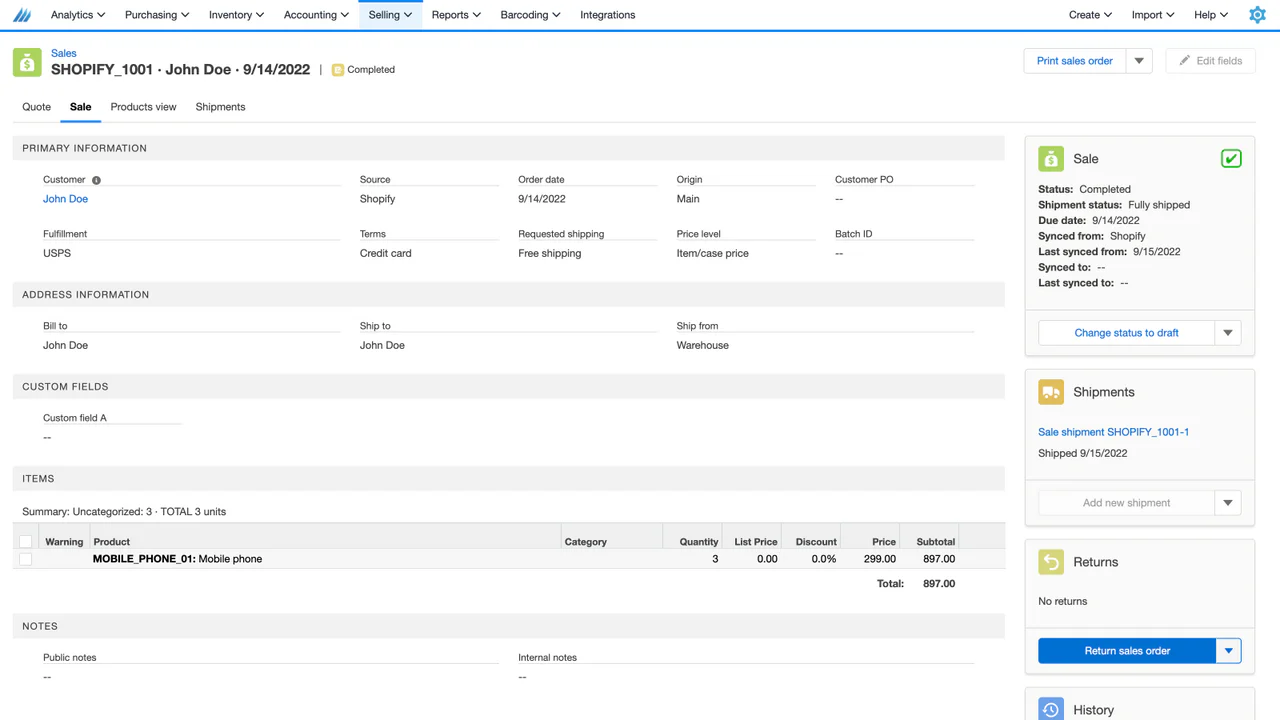Click the orange Shipments panel icon

(1051, 392)
